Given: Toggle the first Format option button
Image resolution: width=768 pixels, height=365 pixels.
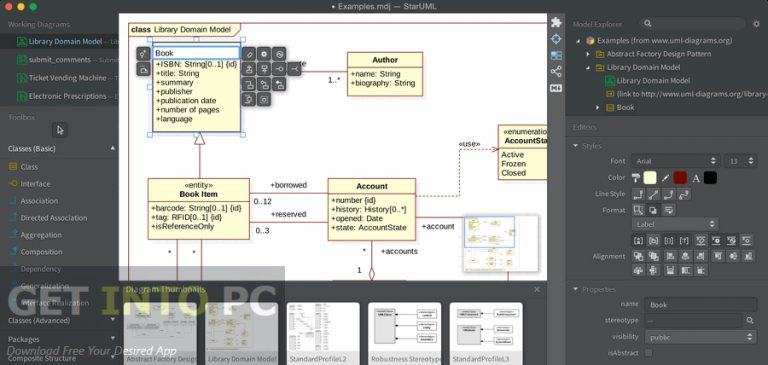Looking at the screenshot, I should [x=638, y=210].
